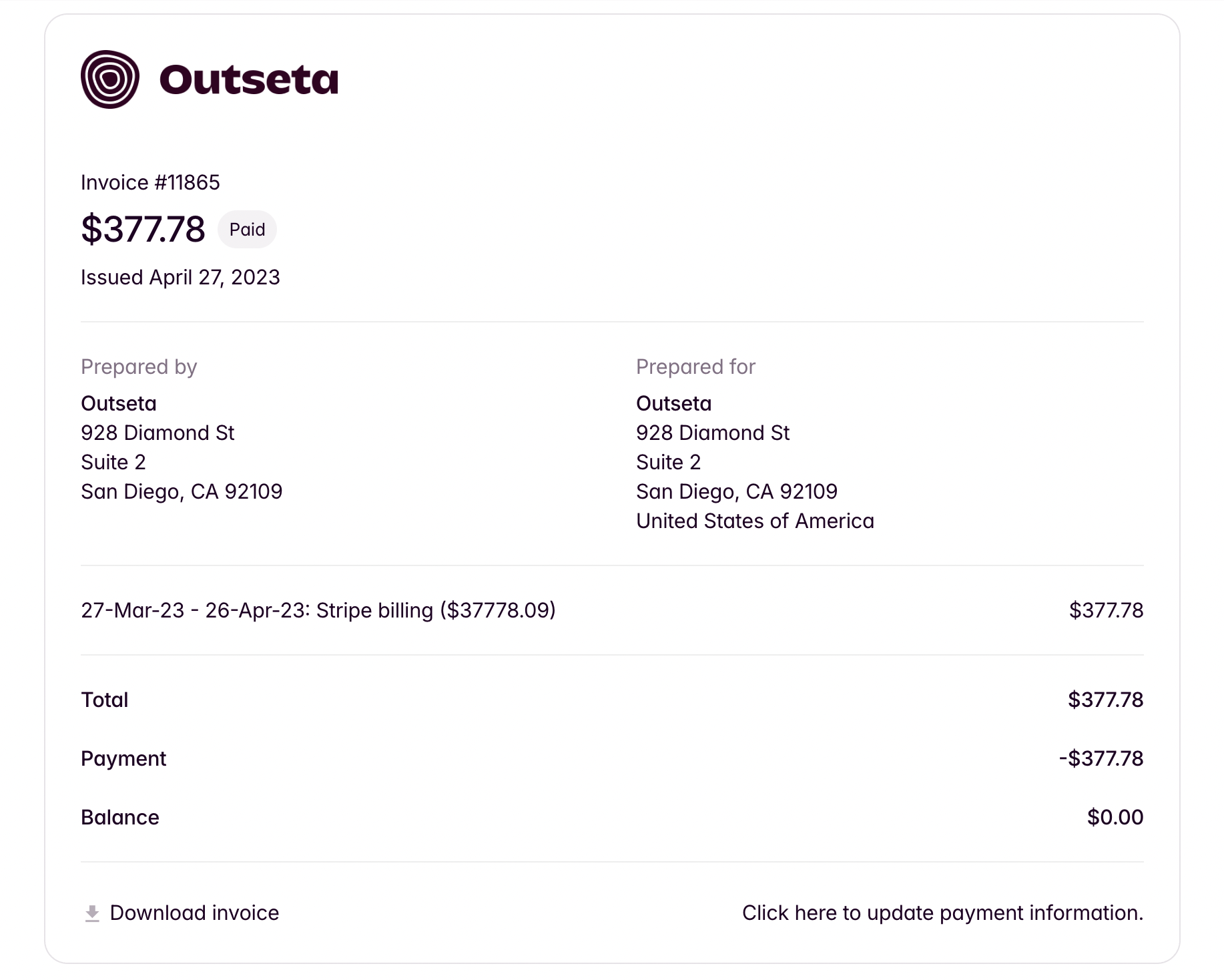The height and width of the screenshot is (980, 1224).
Task: Click the Balance row label
Action: pyautogui.click(x=120, y=818)
